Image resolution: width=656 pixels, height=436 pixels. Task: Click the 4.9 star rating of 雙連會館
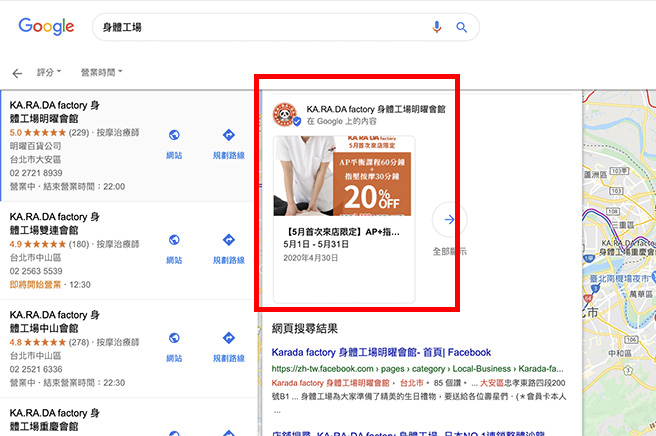tap(38, 244)
